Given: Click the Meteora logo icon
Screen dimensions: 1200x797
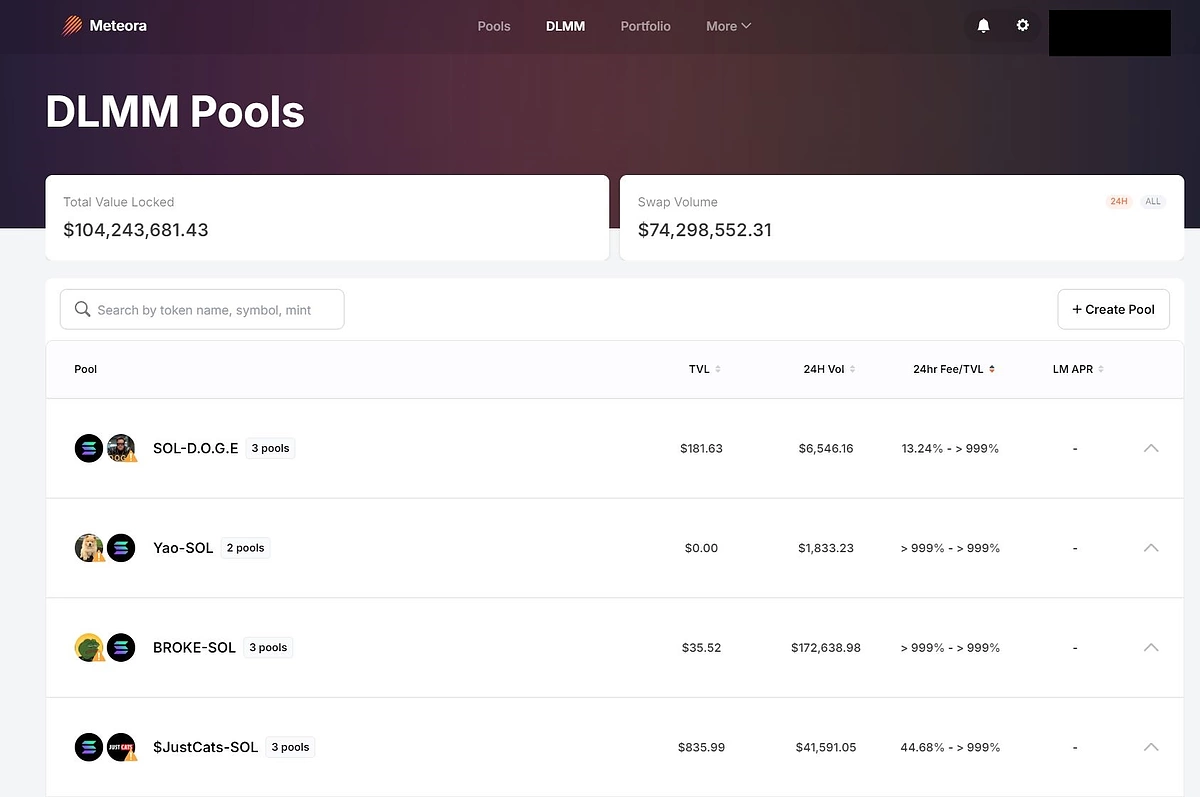Looking at the screenshot, I should coord(73,26).
